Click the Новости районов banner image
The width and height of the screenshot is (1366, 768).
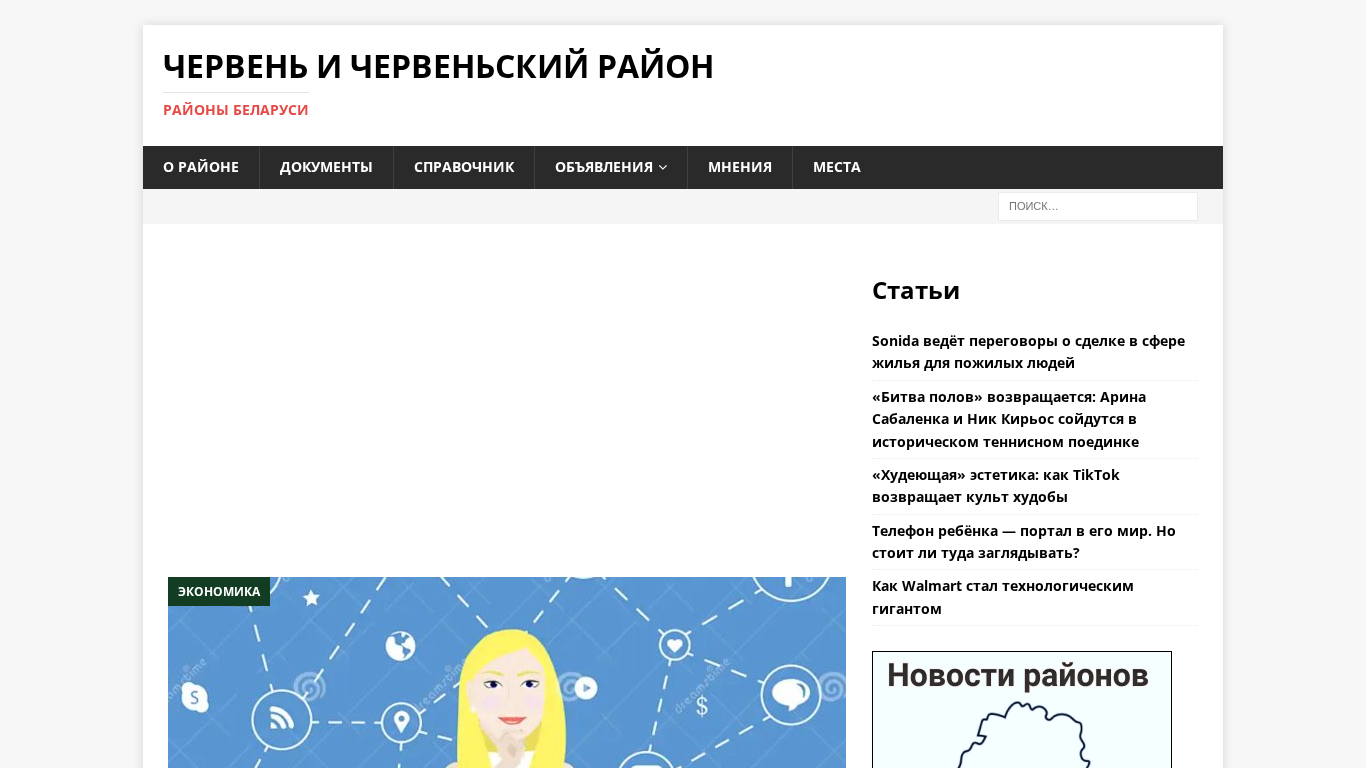click(1022, 709)
